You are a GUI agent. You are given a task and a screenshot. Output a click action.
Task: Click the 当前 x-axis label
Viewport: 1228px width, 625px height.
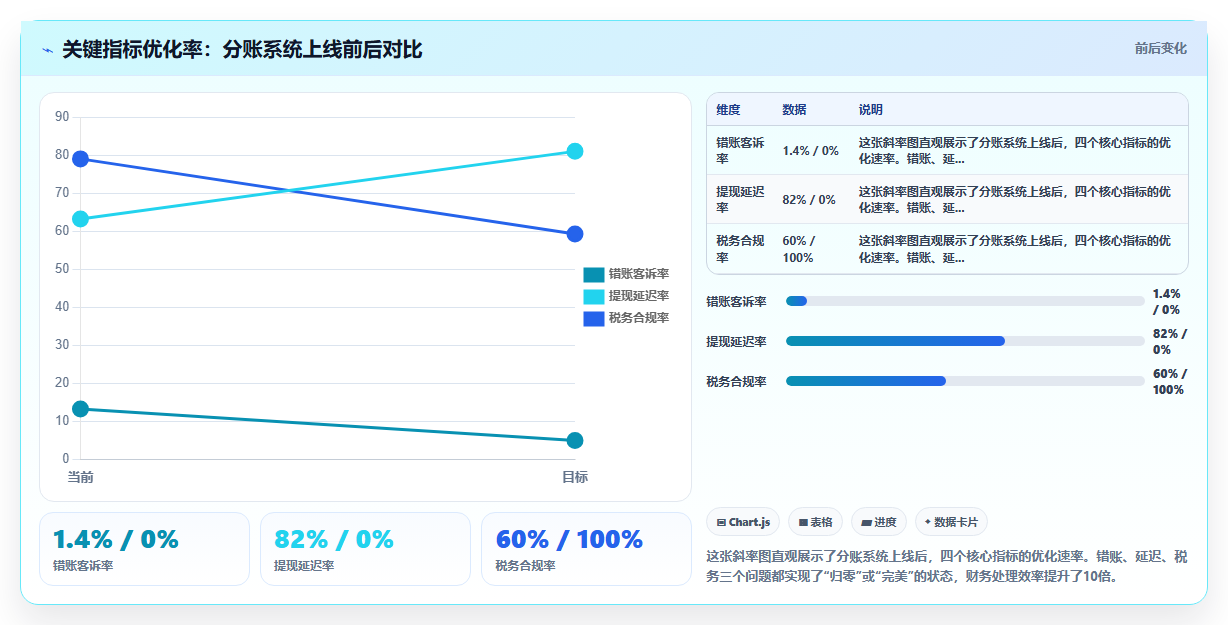coord(81,477)
